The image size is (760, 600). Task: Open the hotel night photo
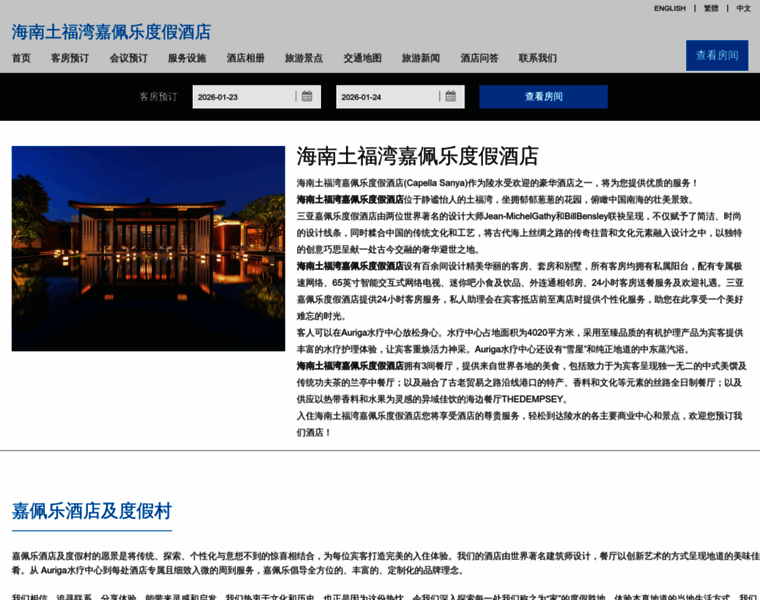[148, 249]
